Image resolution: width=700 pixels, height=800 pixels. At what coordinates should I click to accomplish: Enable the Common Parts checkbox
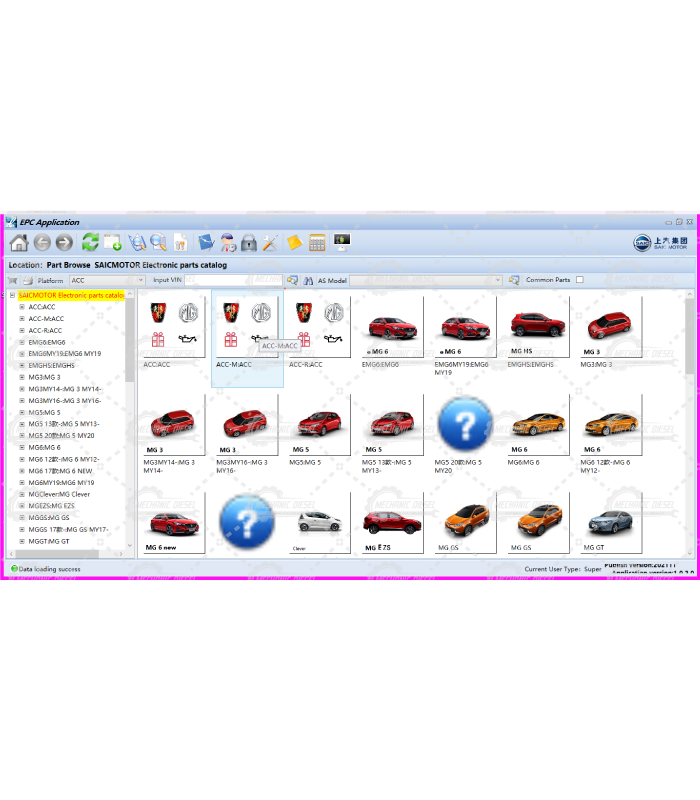579,280
